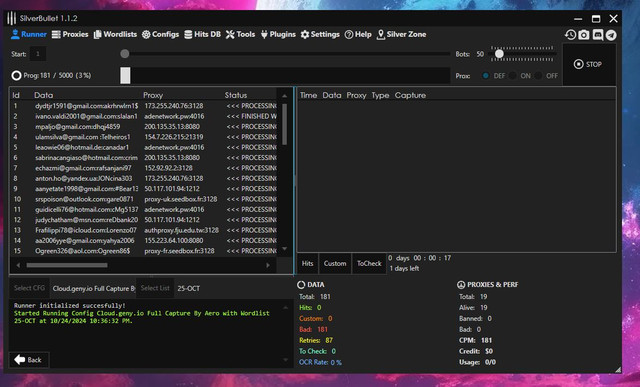The height and width of the screenshot is (387, 640).
Task: Click the Custom filter tab
Action: click(x=335, y=264)
